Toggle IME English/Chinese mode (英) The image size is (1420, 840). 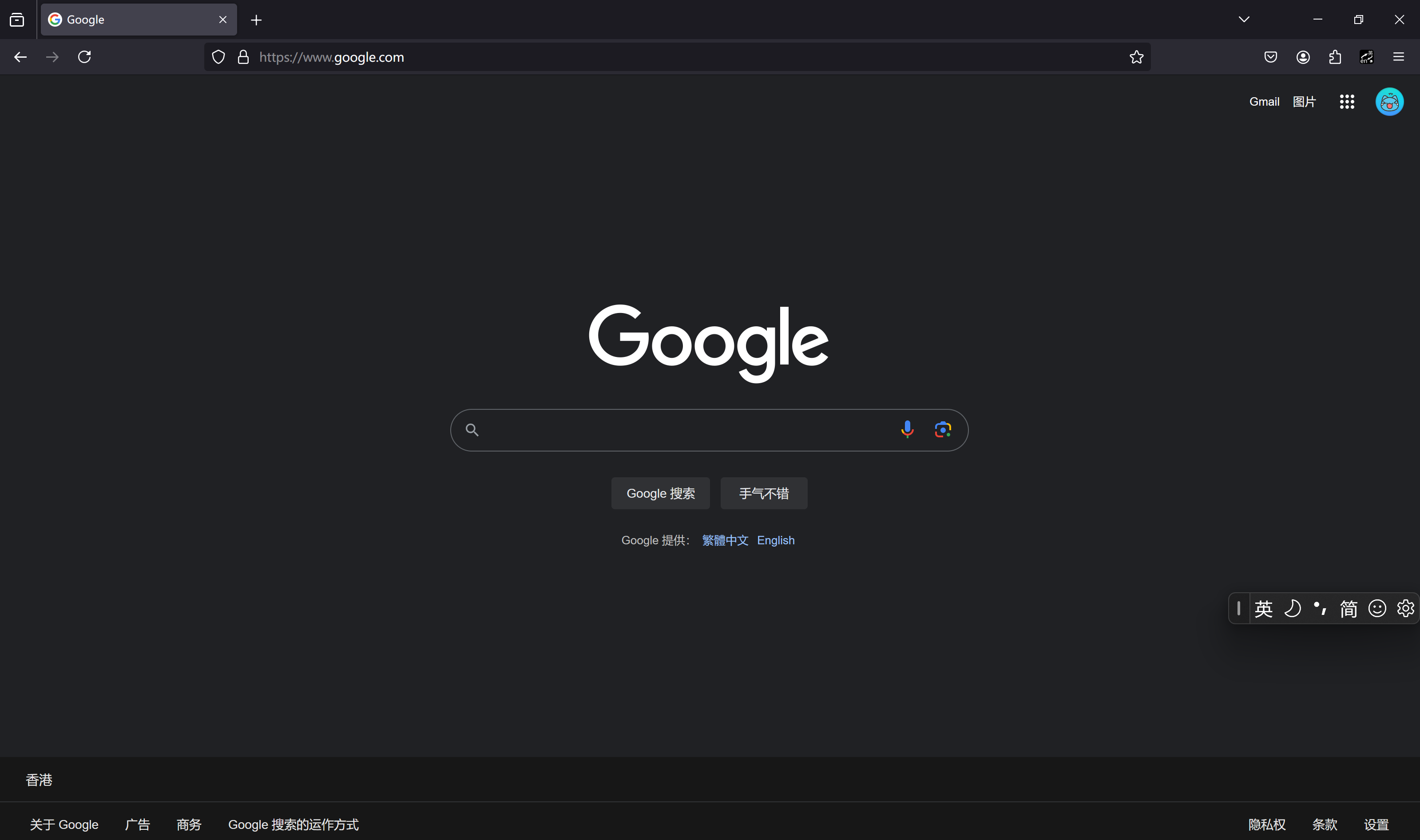pos(1263,609)
